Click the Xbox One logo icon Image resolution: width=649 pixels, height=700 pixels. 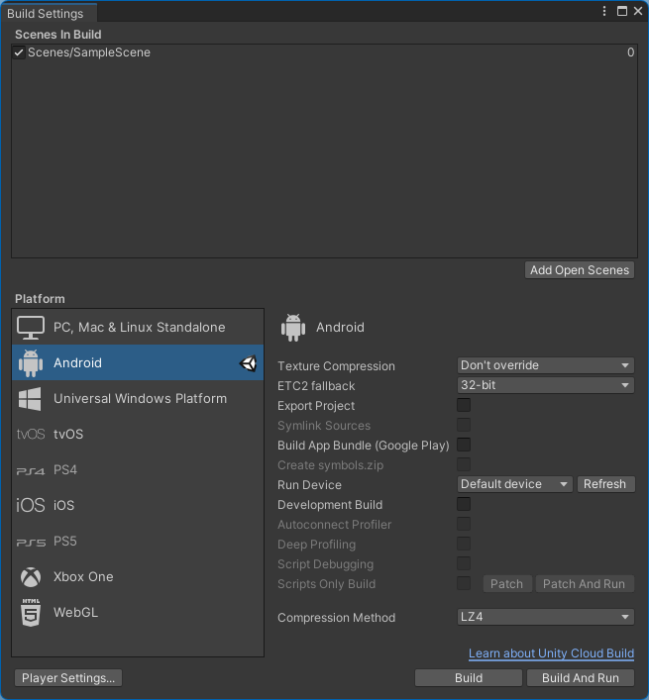tap(31, 577)
